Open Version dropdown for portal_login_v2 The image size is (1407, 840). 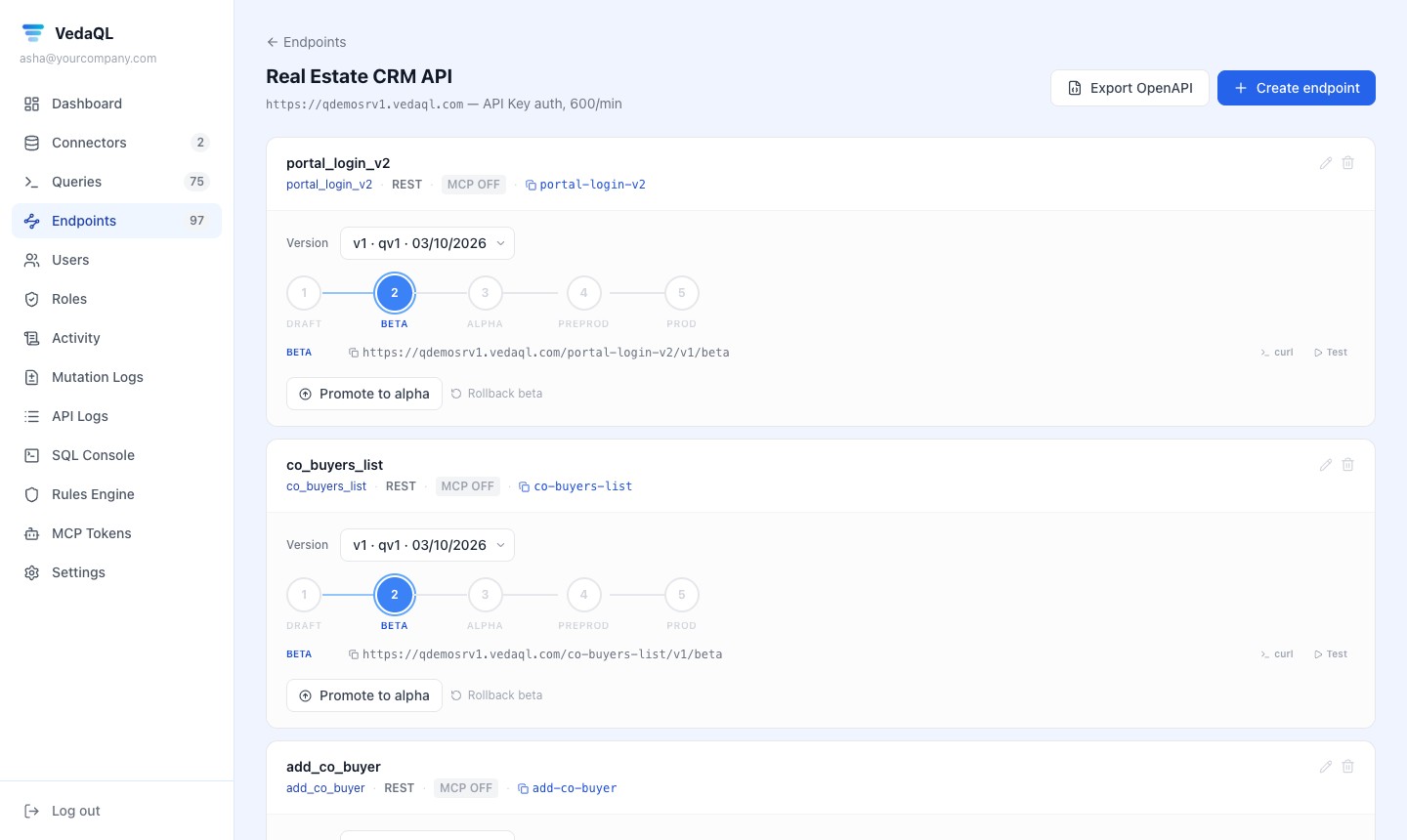[427, 243]
